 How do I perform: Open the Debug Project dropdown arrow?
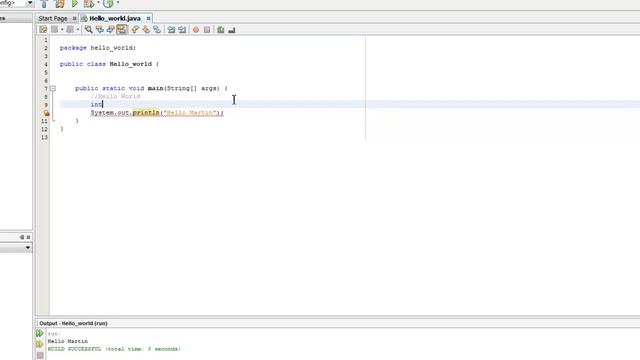(x=98, y=3)
